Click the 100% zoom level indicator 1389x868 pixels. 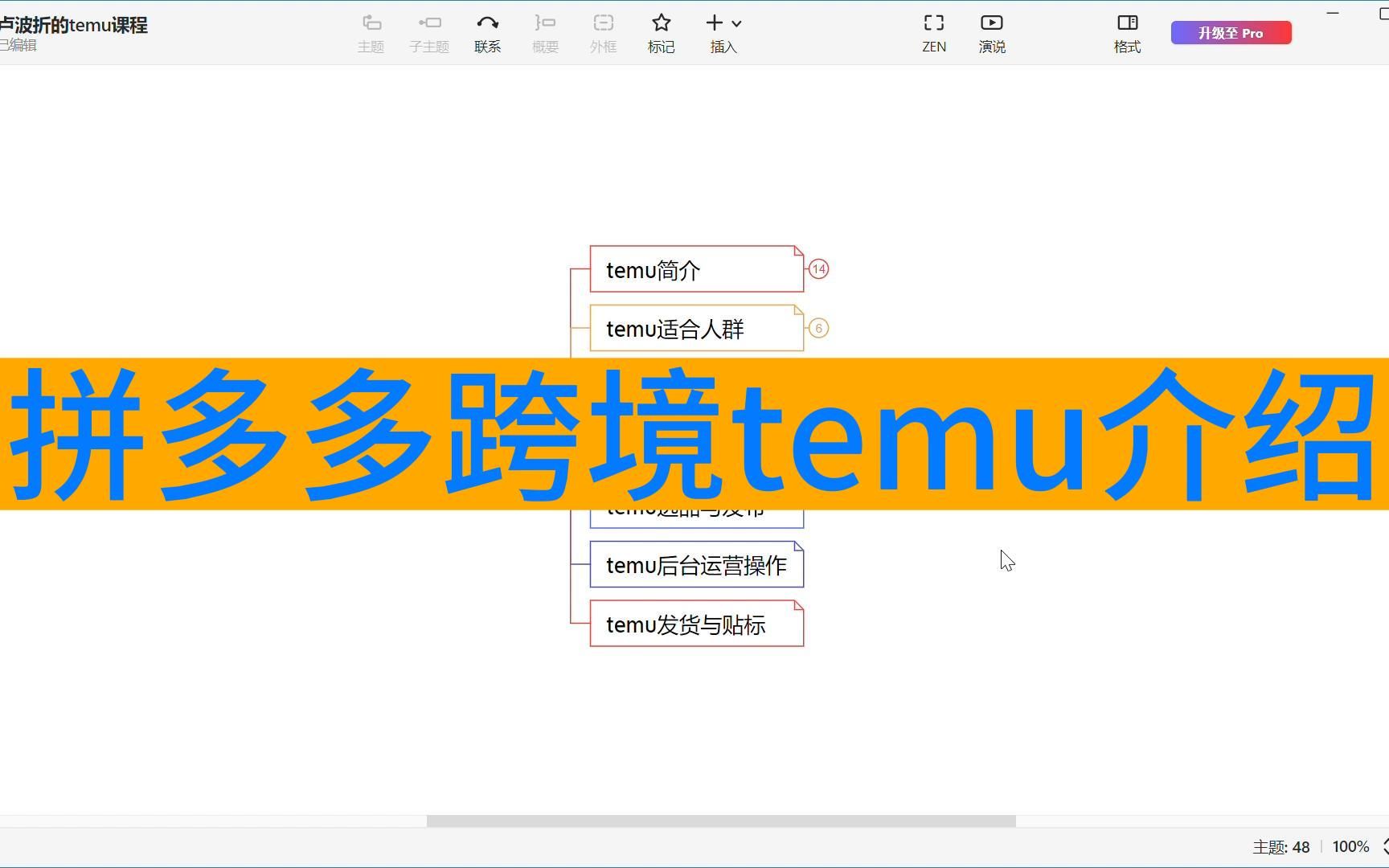coord(1350,846)
